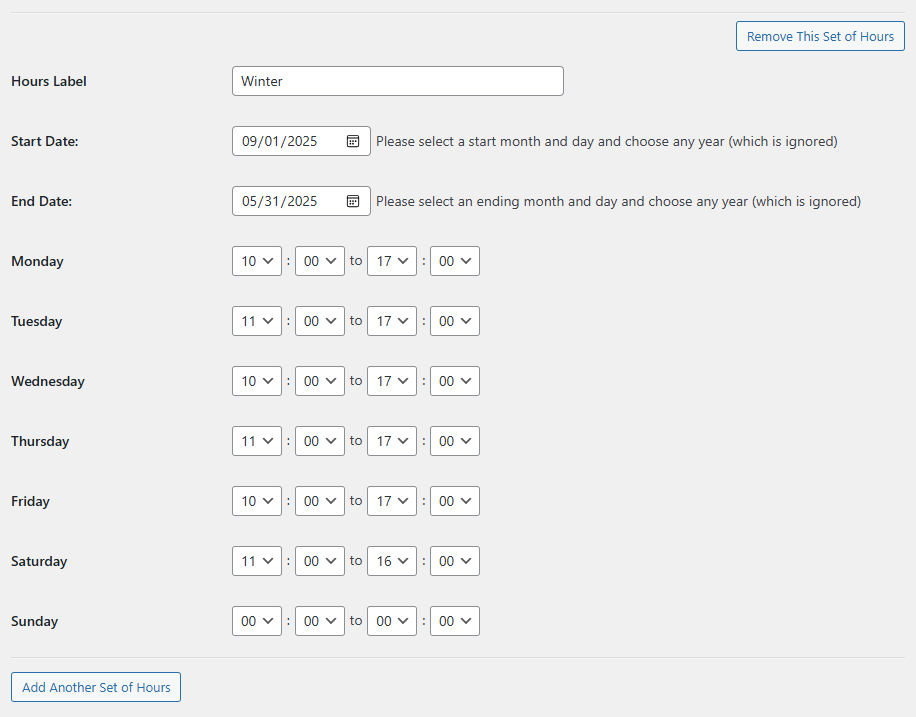Click the Saturday row label

(x=39, y=561)
